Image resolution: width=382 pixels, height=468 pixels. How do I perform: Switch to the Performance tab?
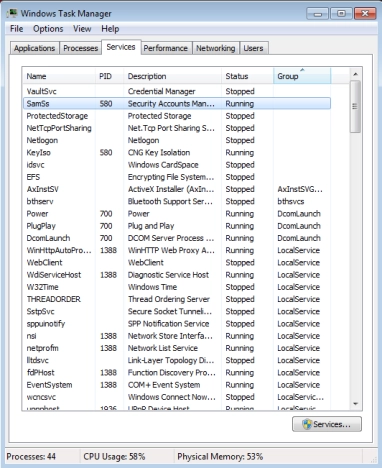166,48
